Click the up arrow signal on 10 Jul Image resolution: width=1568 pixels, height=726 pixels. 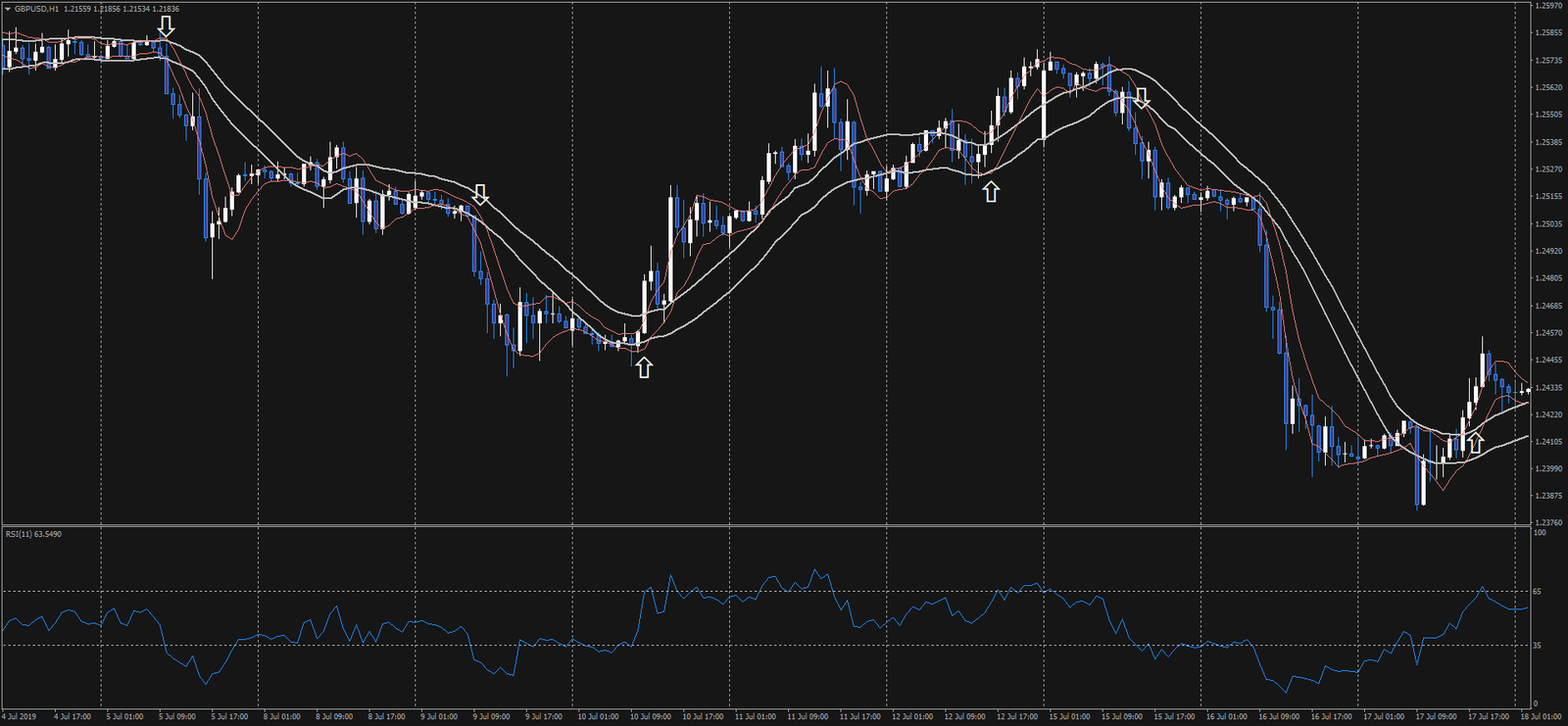(x=643, y=367)
